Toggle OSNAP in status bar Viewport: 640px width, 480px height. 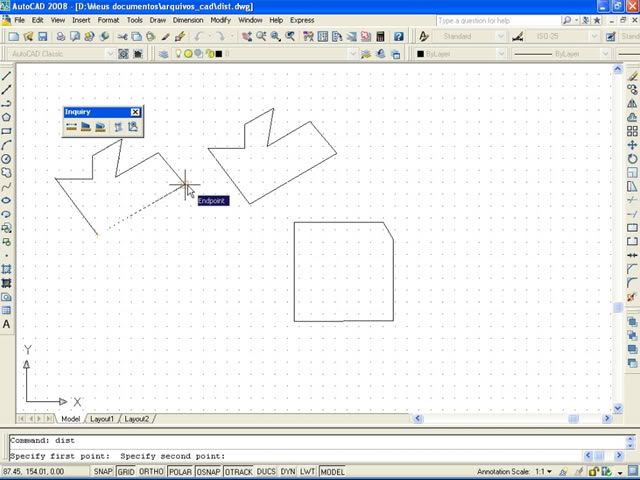click(208, 471)
